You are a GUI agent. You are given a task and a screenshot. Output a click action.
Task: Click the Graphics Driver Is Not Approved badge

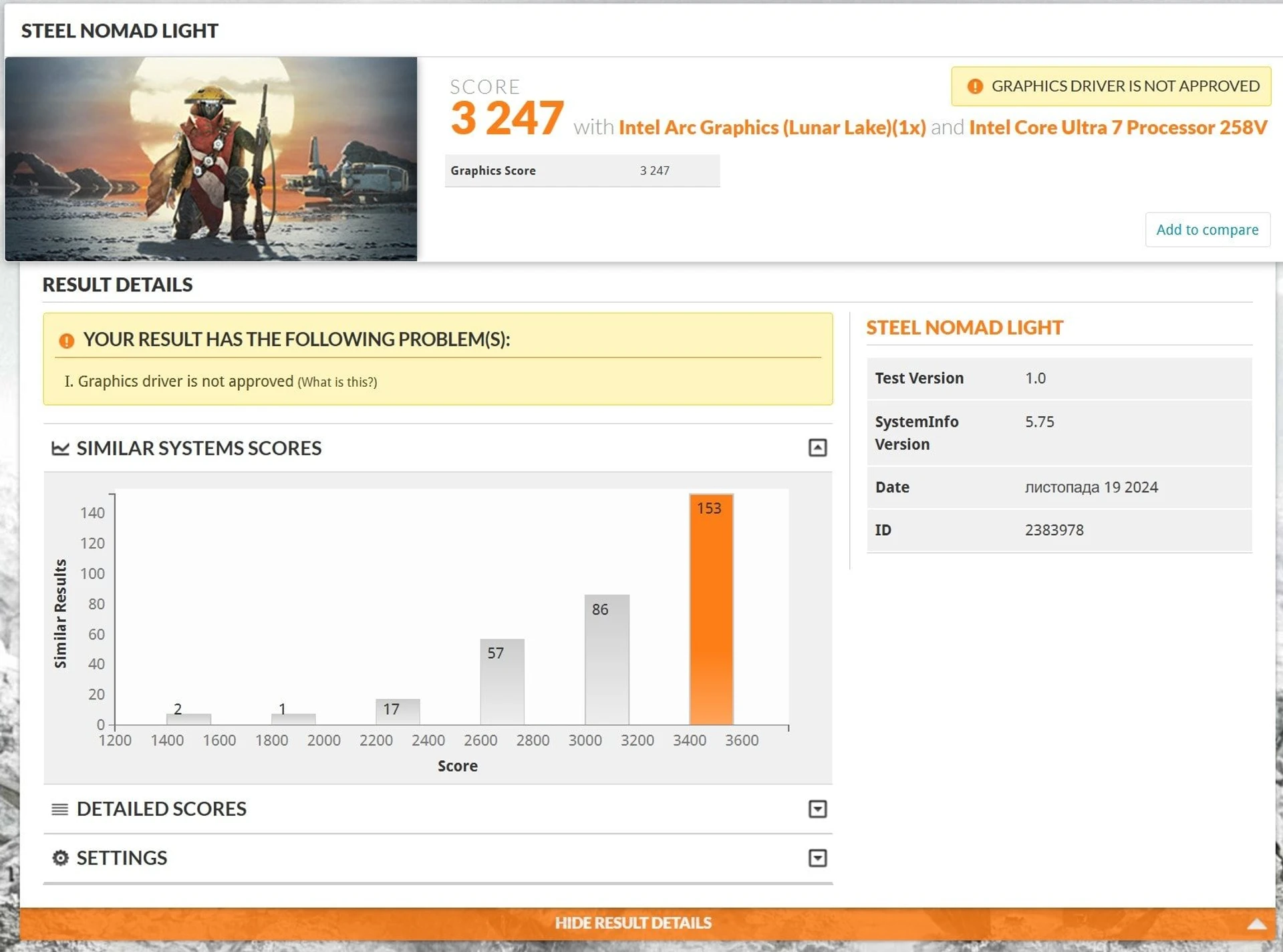point(1111,86)
